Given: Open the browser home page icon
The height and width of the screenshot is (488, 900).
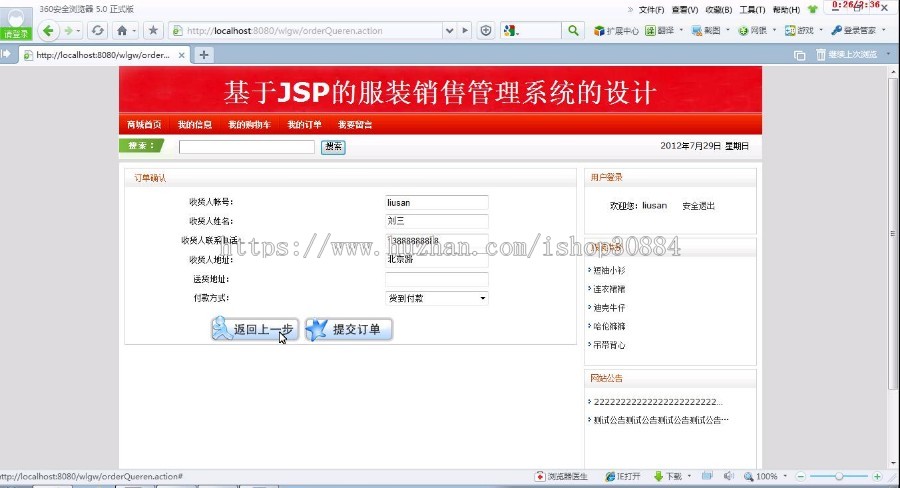Looking at the screenshot, I should [x=122, y=30].
